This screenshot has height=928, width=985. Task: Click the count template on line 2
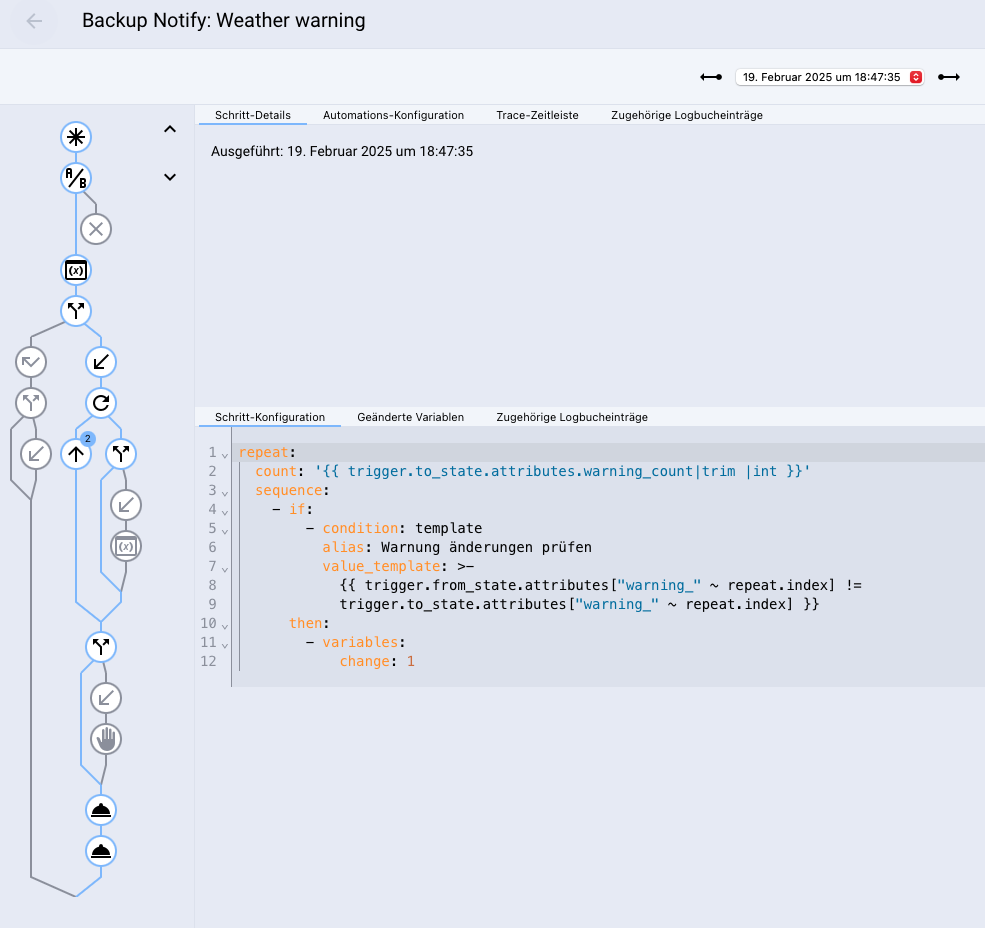coord(563,471)
